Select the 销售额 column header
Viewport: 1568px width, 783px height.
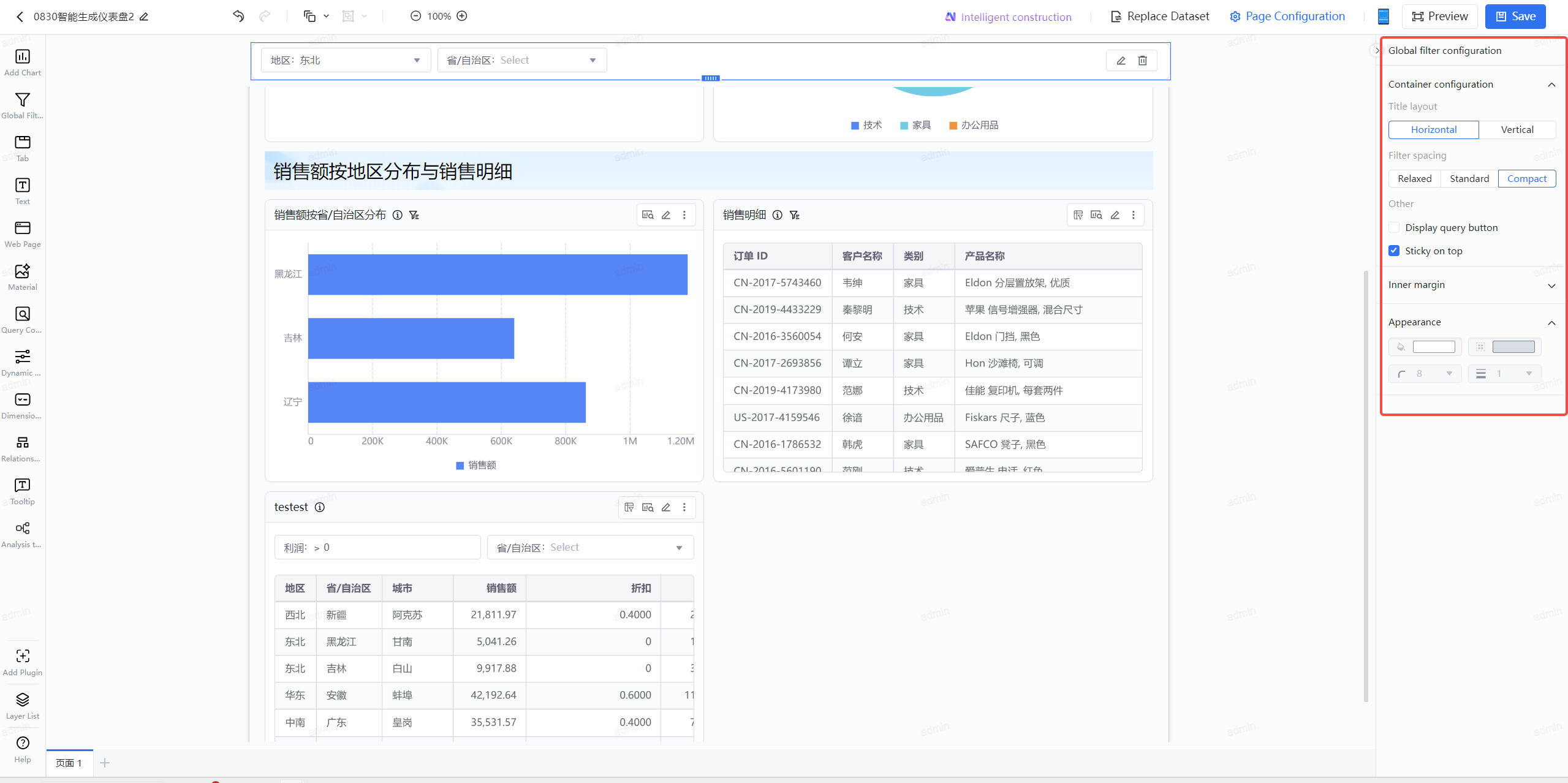489,588
